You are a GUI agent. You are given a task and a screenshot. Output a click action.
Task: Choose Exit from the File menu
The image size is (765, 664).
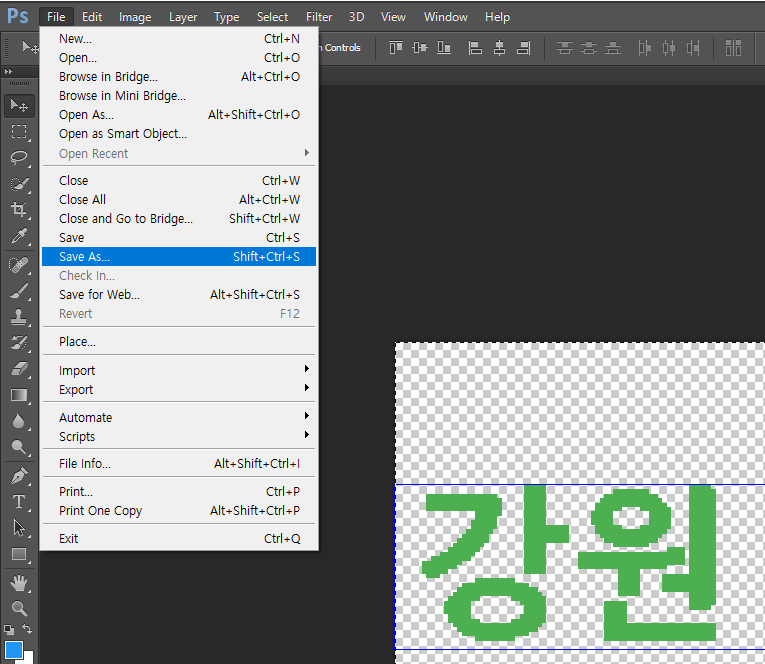pos(179,539)
